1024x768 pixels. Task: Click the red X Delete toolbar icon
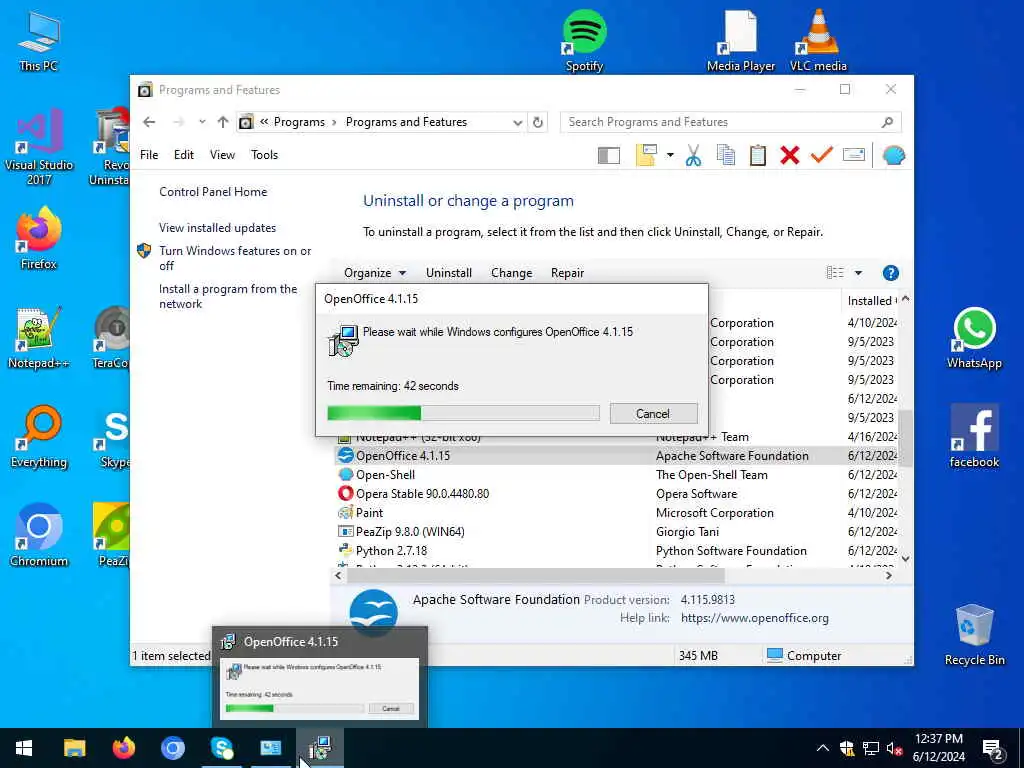790,155
